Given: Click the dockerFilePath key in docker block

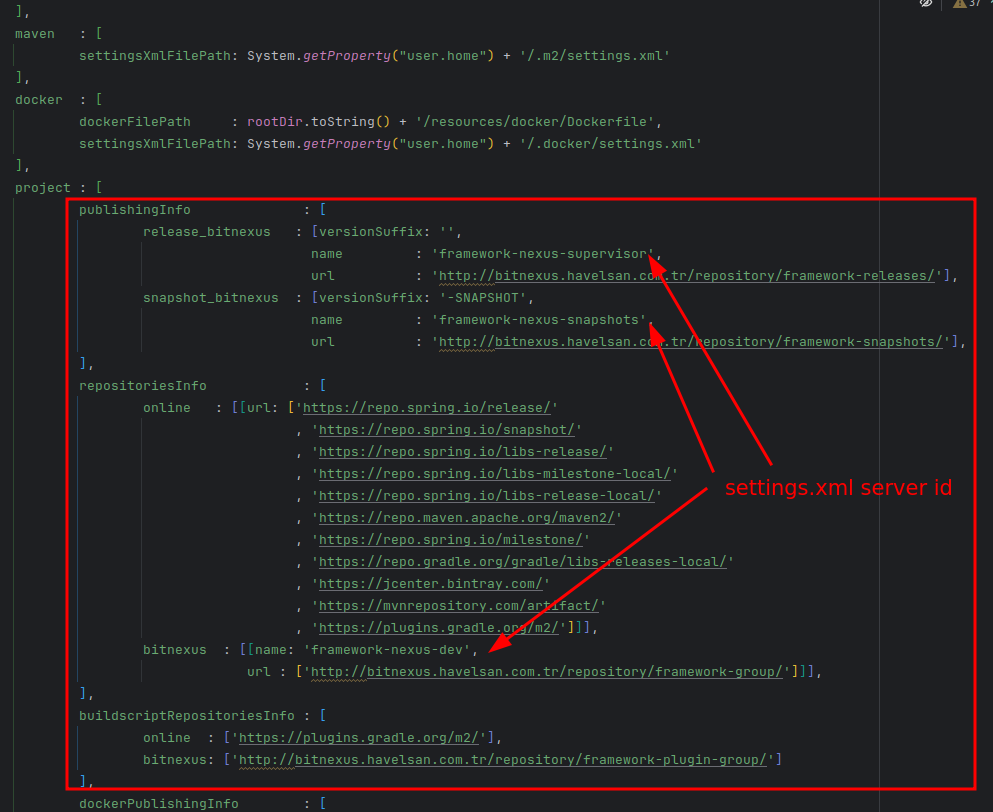Looking at the screenshot, I should 134,122.
